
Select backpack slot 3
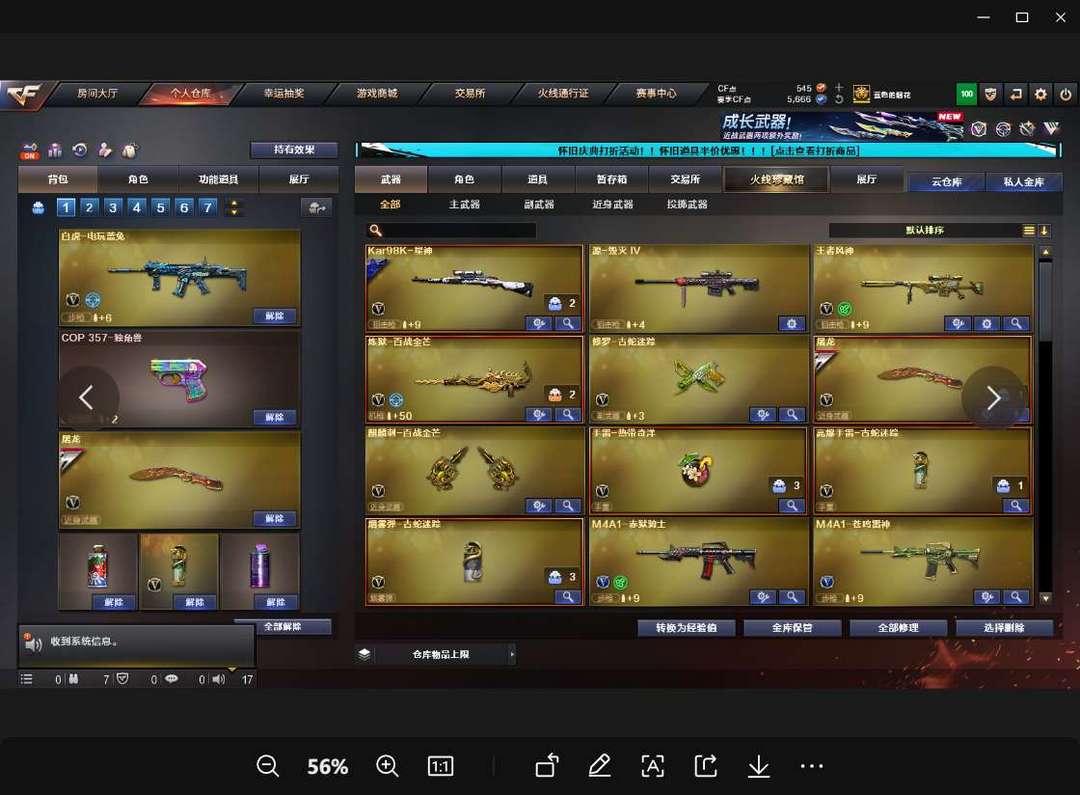tap(113, 207)
